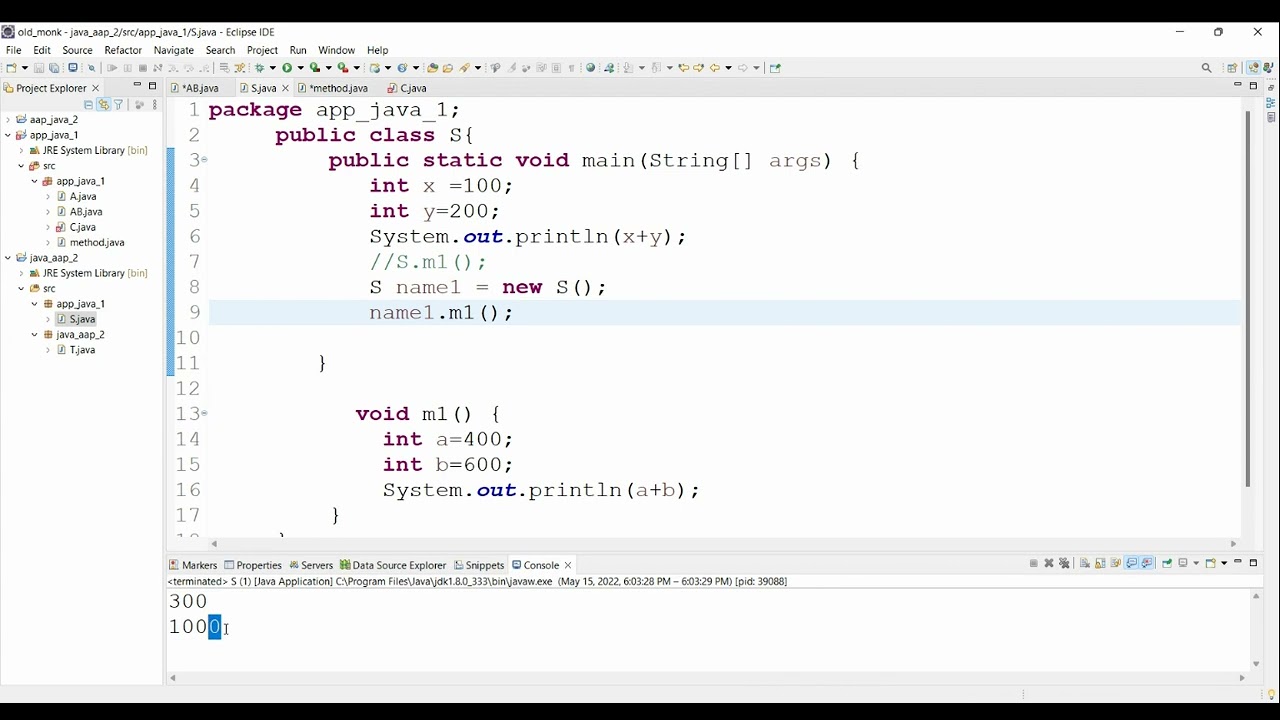Click Display Selected Console monitor icon
The image size is (1280, 720).
[1183, 564]
